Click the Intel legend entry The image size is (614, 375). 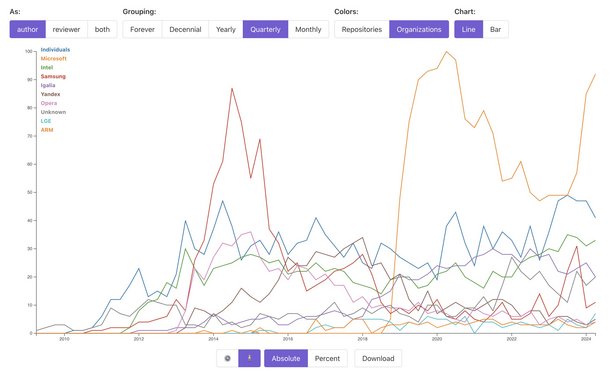47,67
